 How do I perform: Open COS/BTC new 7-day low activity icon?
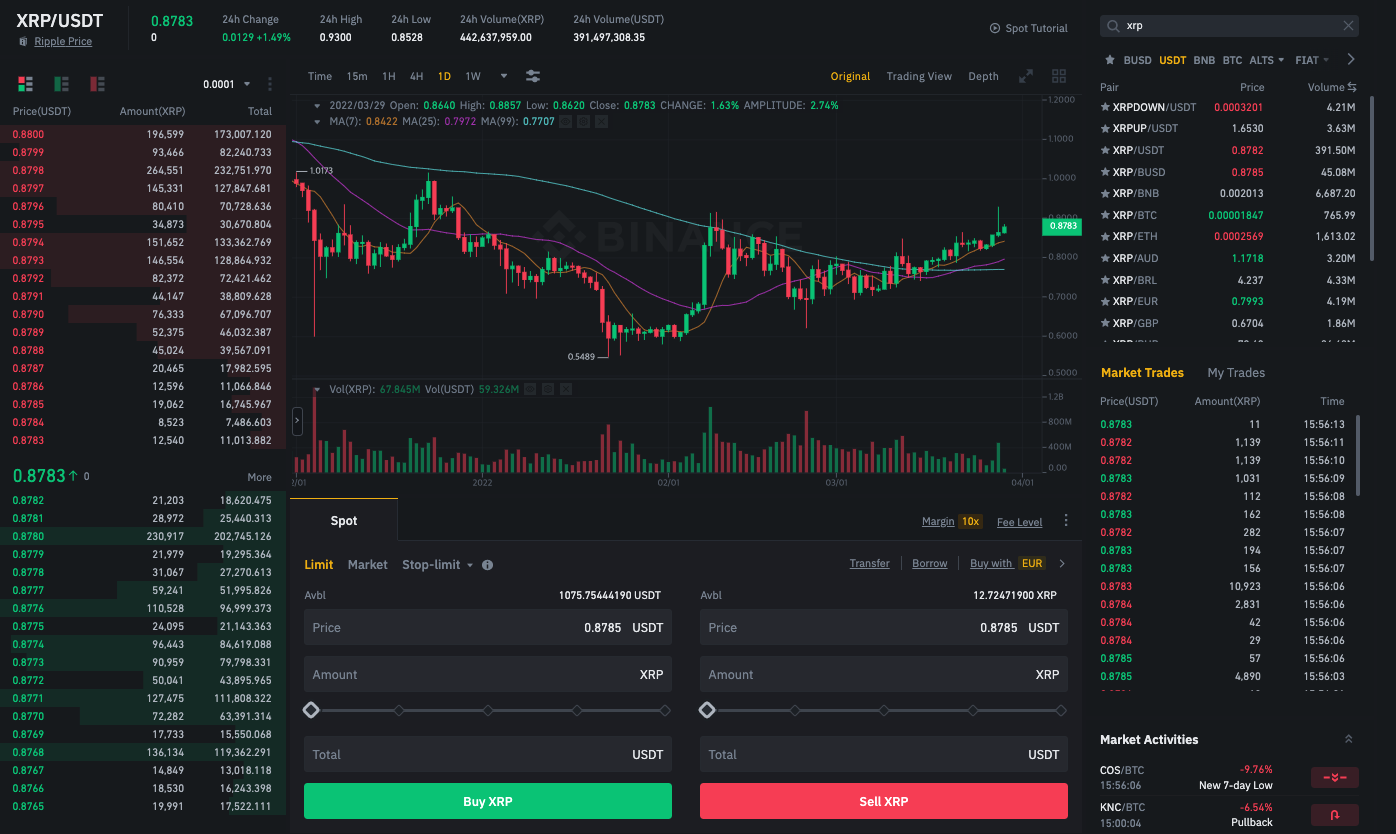pyautogui.click(x=1335, y=777)
